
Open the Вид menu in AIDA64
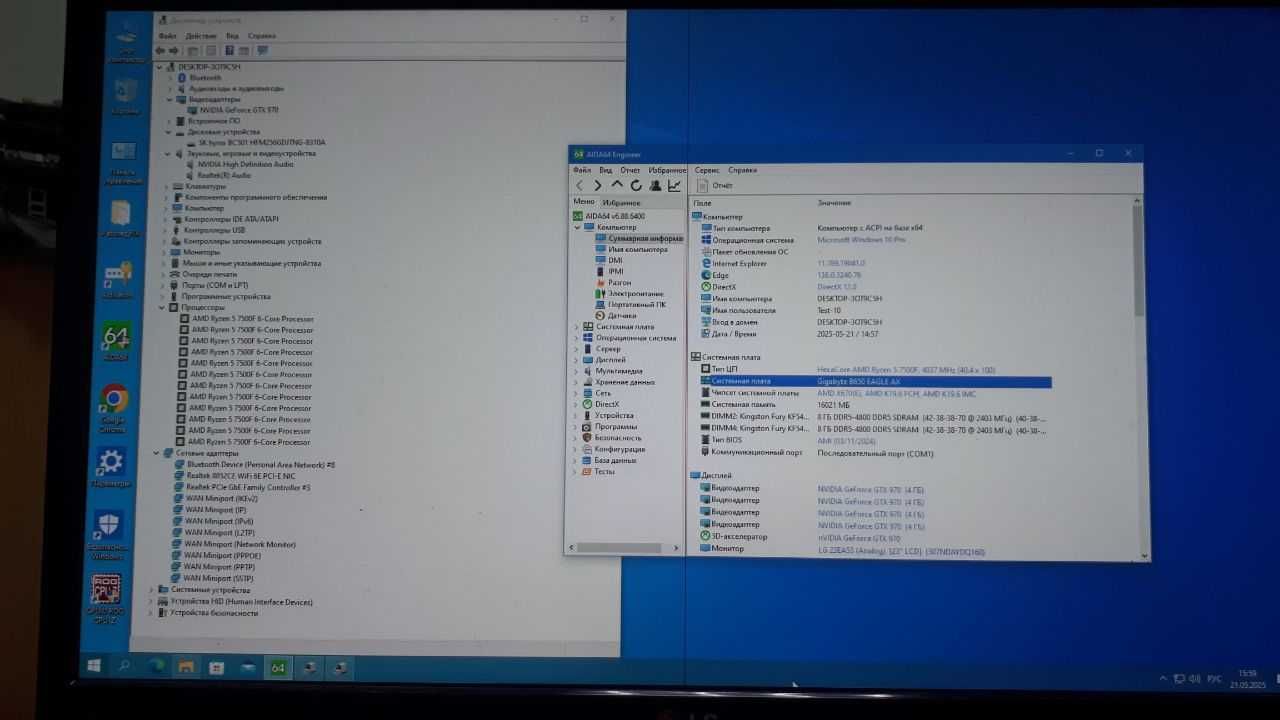[606, 170]
